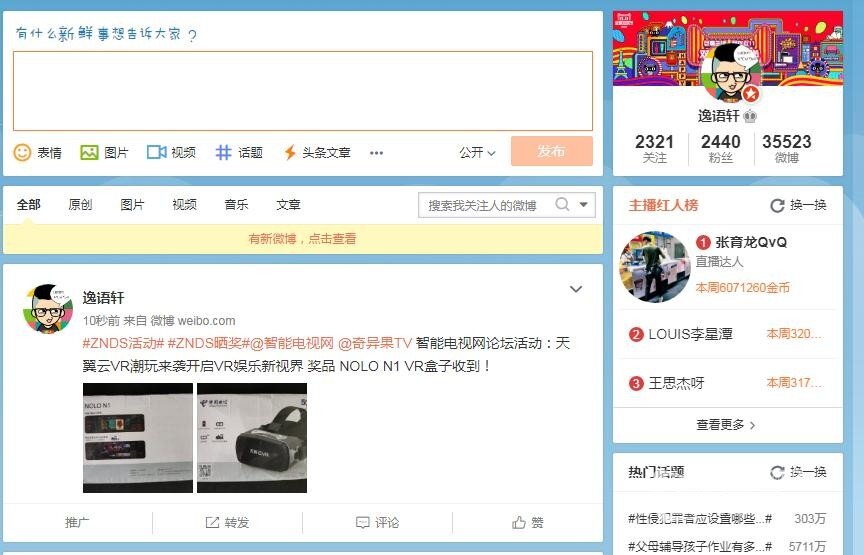Open the NOLO N1 box photo thumbnail
The height and width of the screenshot is (555, 864).
pos(138,438)
